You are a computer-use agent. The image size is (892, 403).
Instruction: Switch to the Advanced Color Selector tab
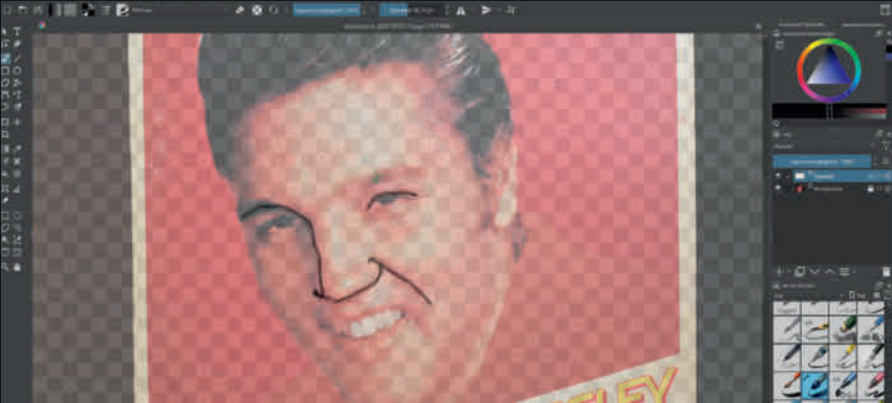(x=798, y=23)
